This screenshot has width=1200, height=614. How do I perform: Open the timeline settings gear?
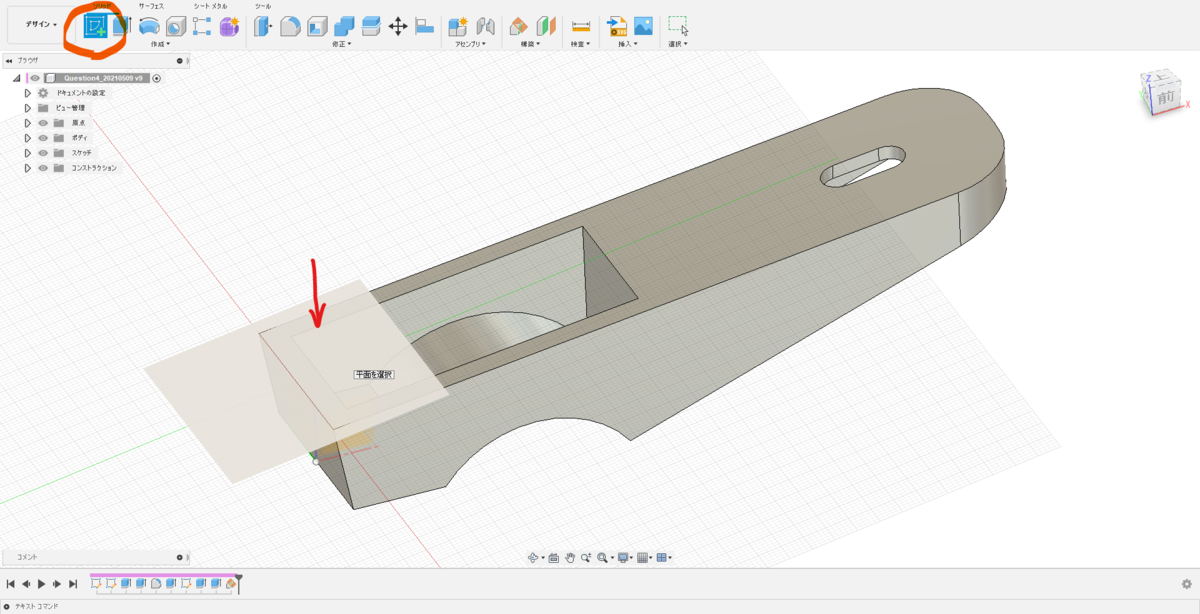[x=1187, y=583]
